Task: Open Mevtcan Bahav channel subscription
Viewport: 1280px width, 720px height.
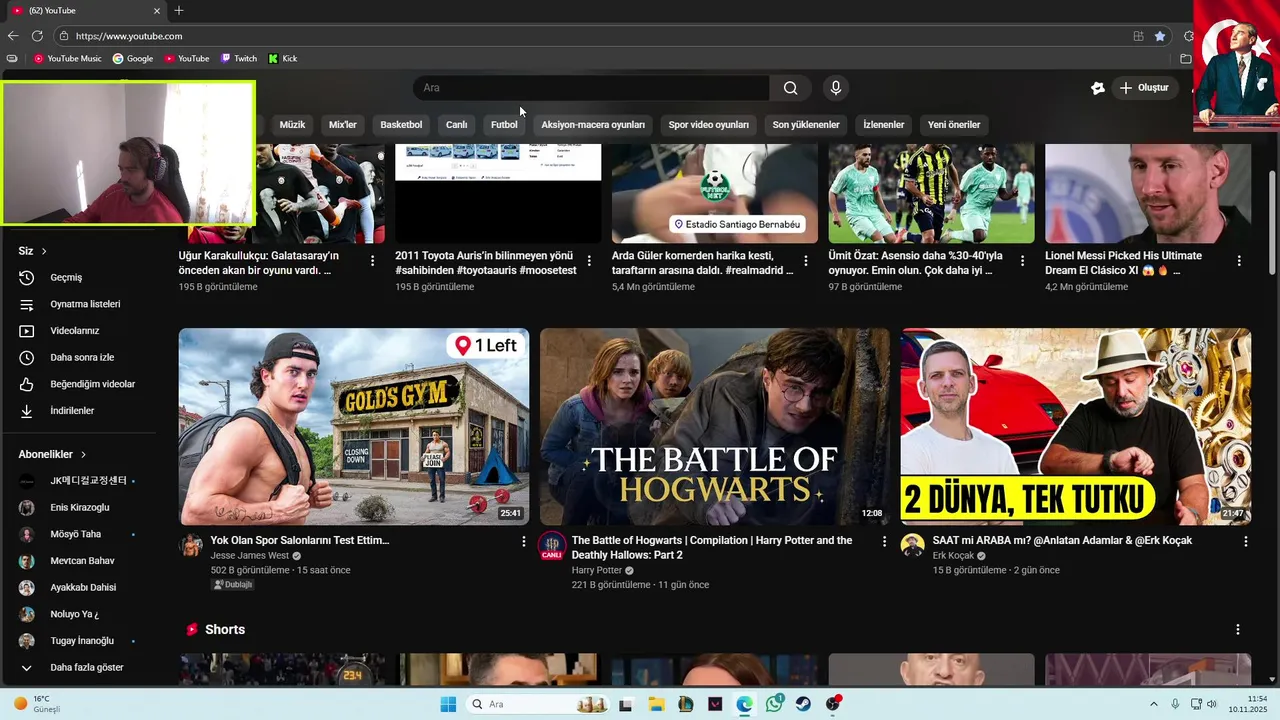Action: pyautogui.click(x=80, y=561)
